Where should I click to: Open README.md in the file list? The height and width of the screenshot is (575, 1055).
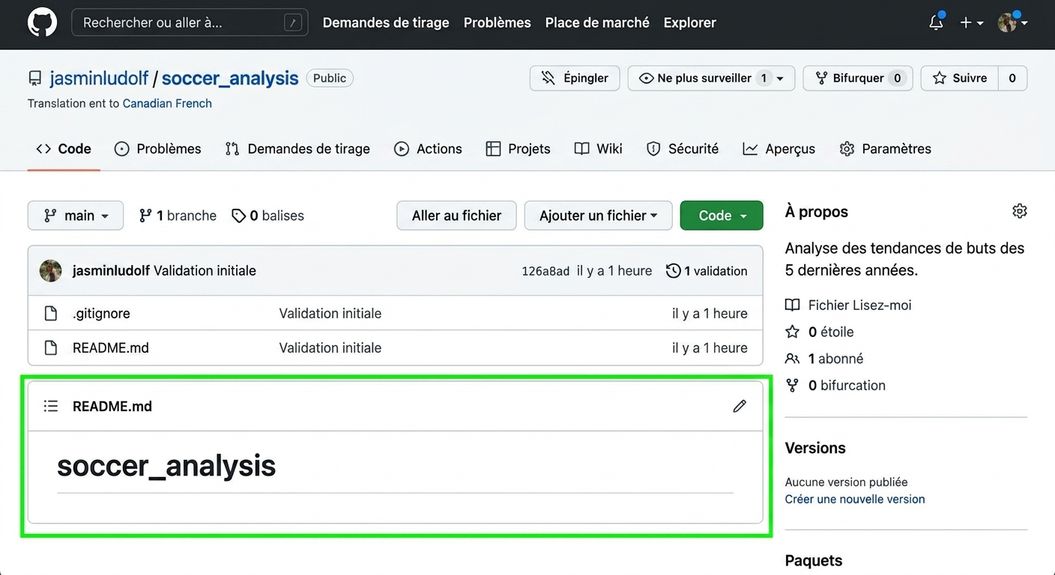[x=110, y=348]
